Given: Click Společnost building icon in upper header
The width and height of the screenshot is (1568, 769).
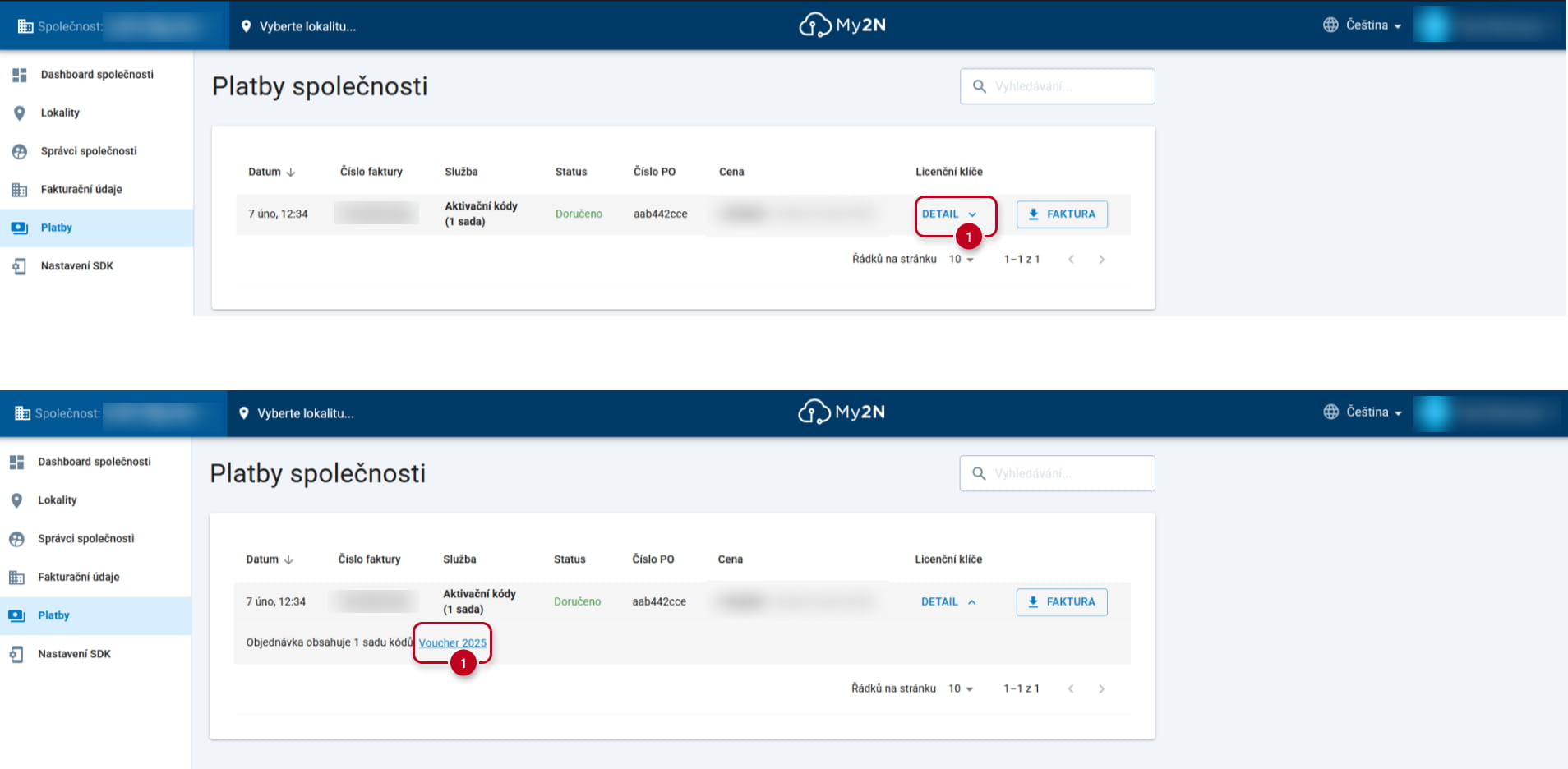Looking at the screenshot, I should [x=25, y=26].
